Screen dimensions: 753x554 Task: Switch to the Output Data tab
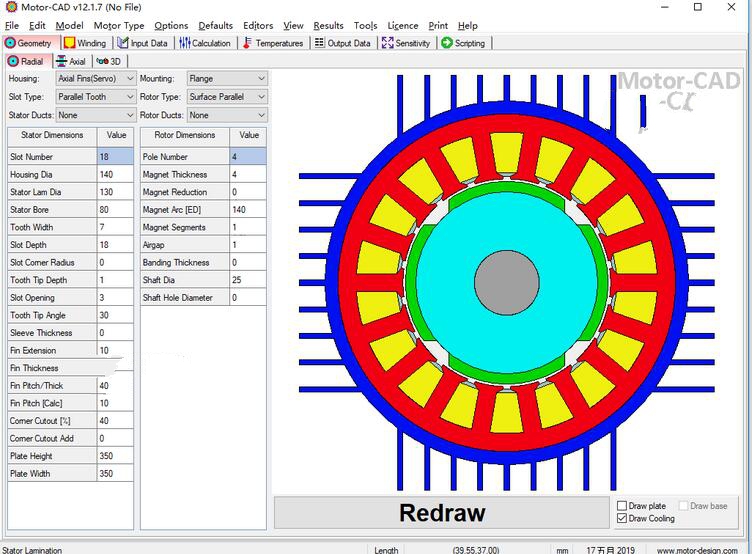343,43
